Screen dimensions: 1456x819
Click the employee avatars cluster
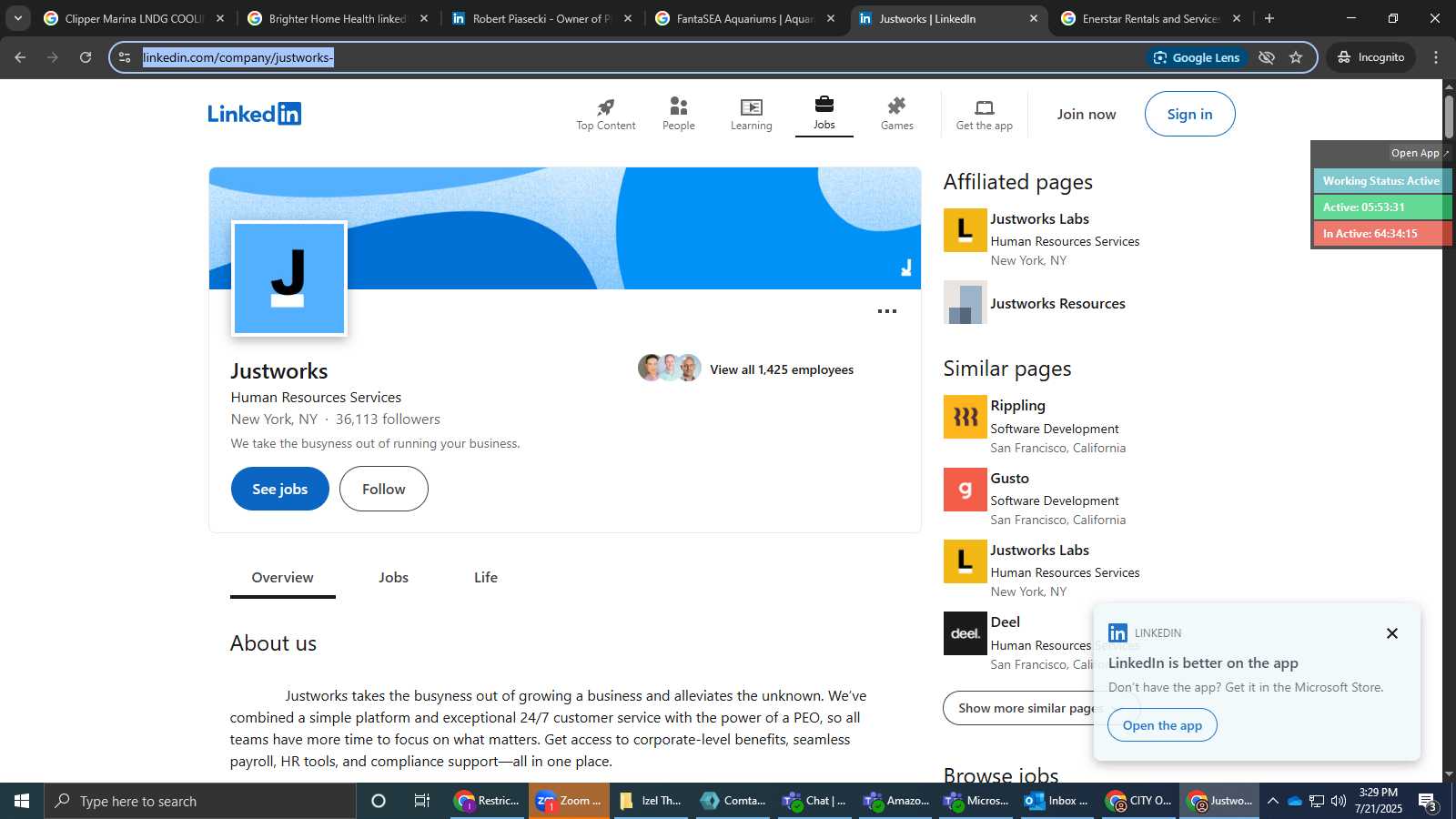point(670,368)
